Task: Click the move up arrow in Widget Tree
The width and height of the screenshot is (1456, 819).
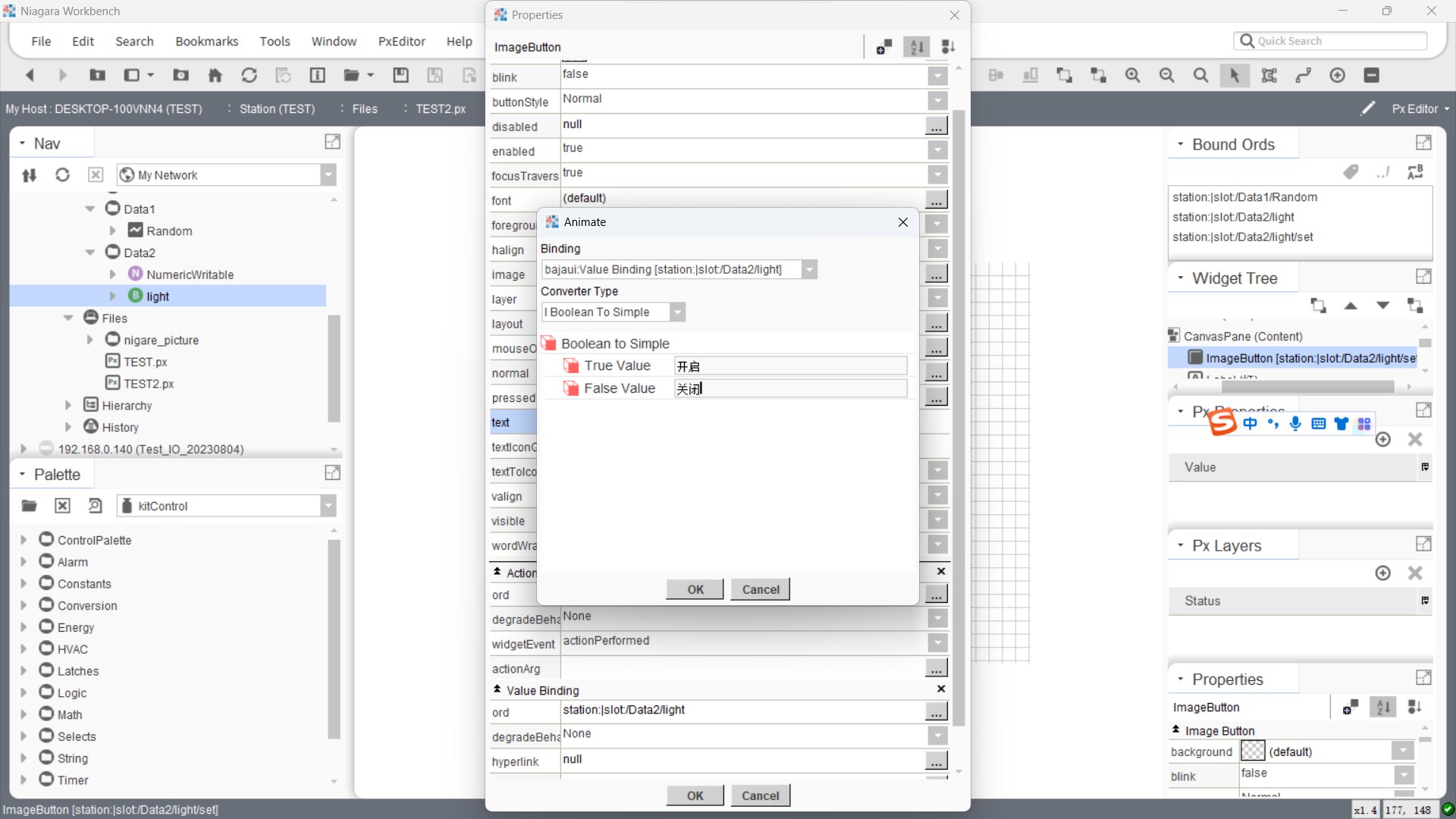Action: (x=1351, y=306)
